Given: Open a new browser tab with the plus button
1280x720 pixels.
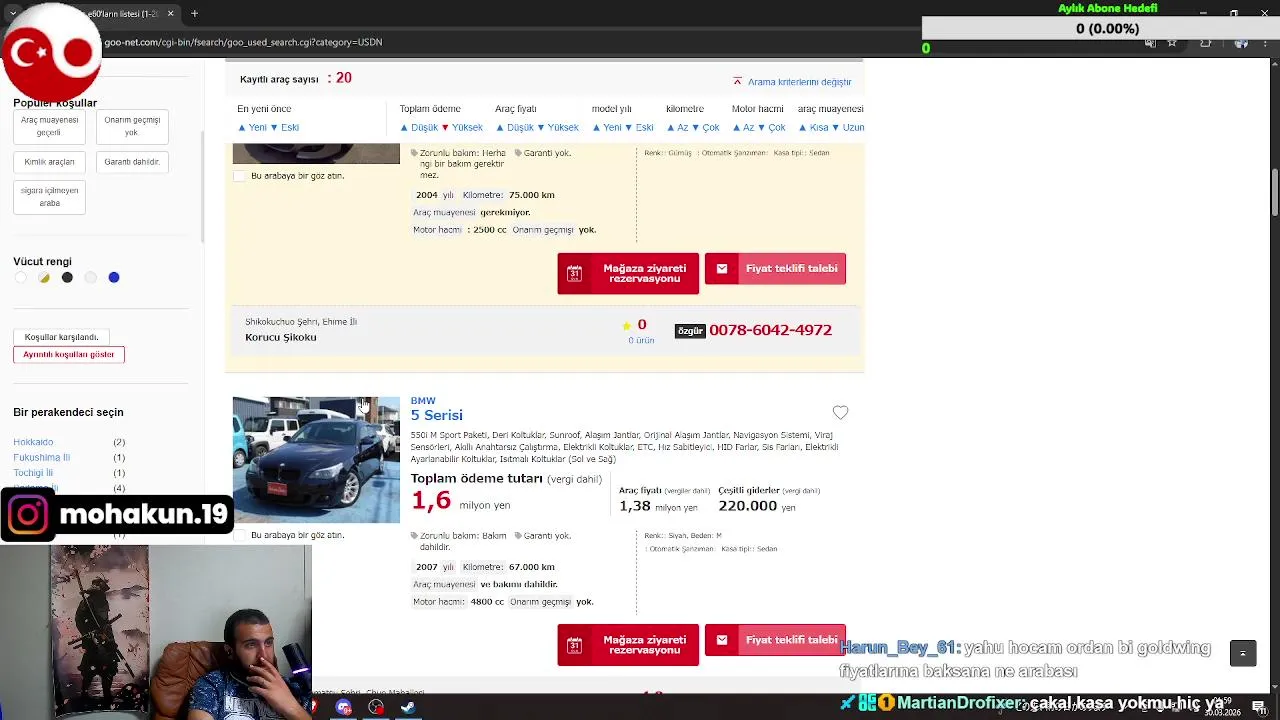Looking at the screenshot, I should point(194,14).
